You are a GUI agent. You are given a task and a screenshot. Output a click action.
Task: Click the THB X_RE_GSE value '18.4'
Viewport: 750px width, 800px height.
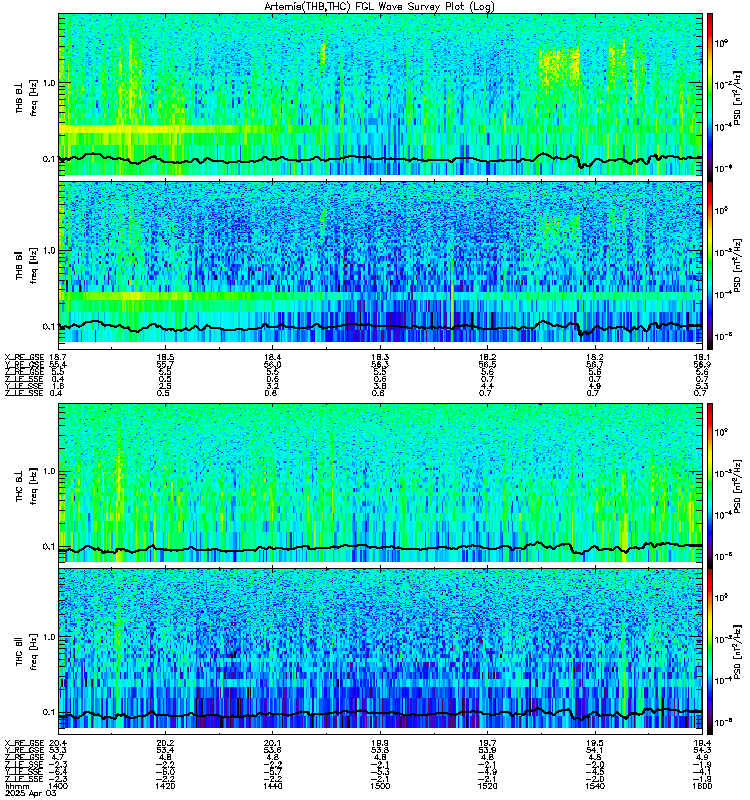(x=272, y=357)
